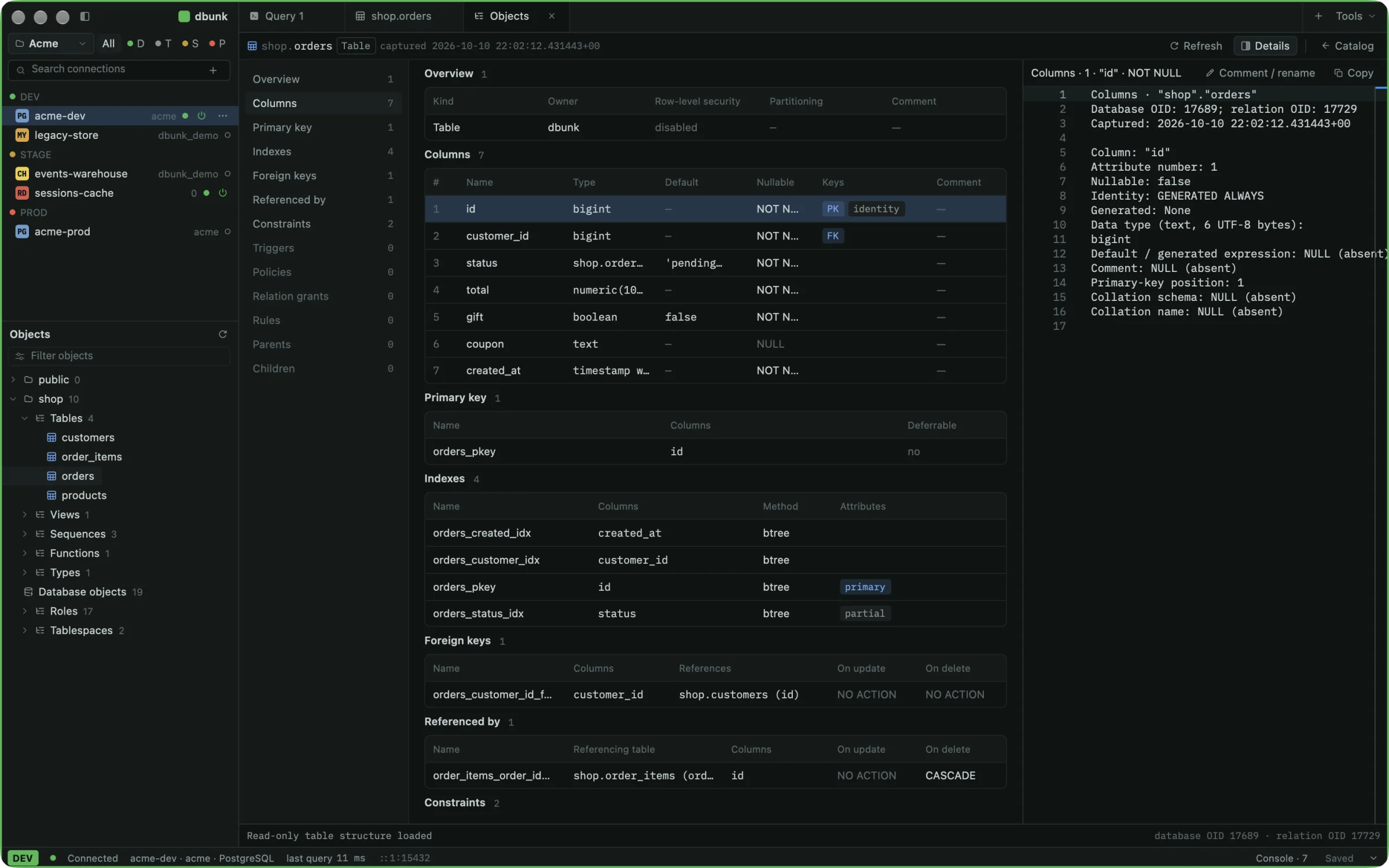The height and width of the screenshot is (868, 1389).
Task: Click Comment / rename button
Action: [x=1260, y=73]
